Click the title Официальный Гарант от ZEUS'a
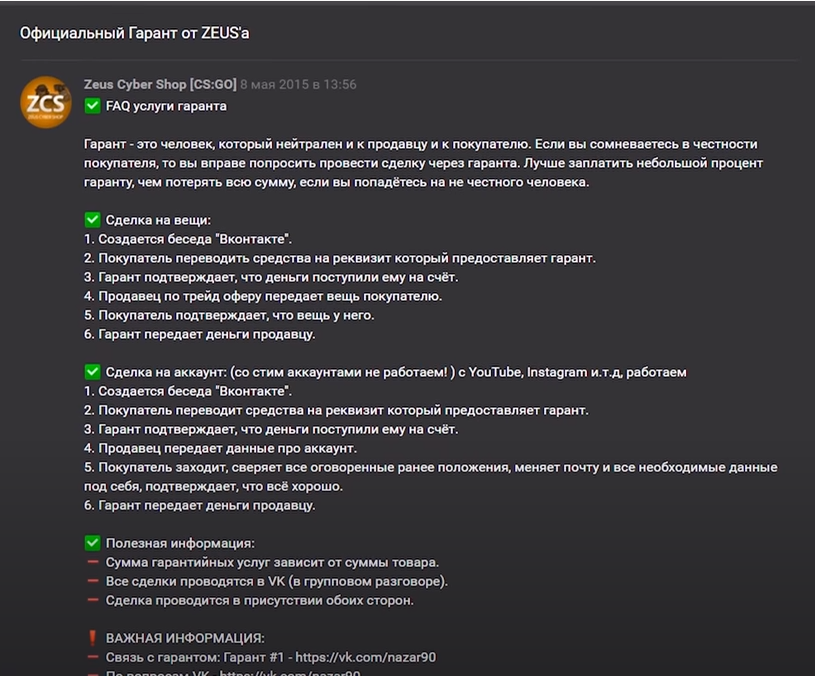Viewport: 815px width, 676px height. click(135, 33)
